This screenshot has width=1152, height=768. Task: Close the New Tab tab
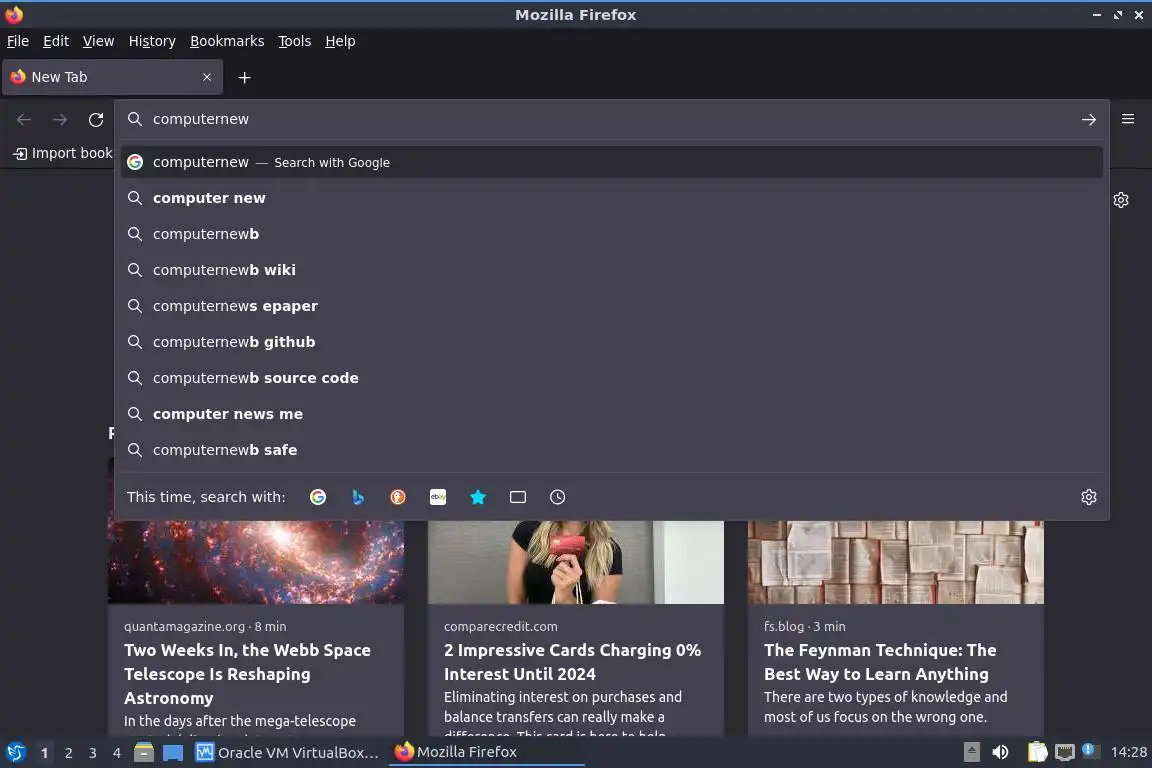click(207, 77)
